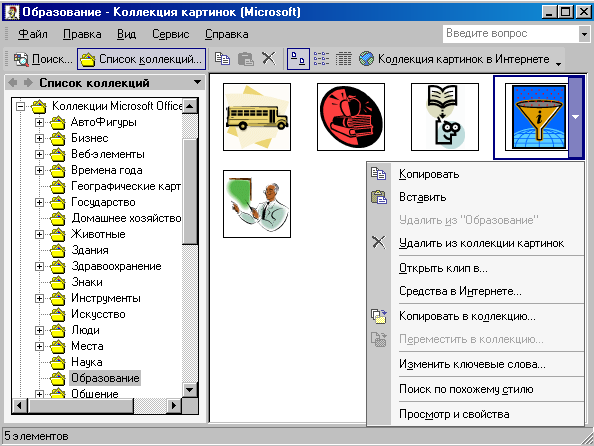
Task: Choose Копировать в коллекцию...
Action: click(475, 316)
